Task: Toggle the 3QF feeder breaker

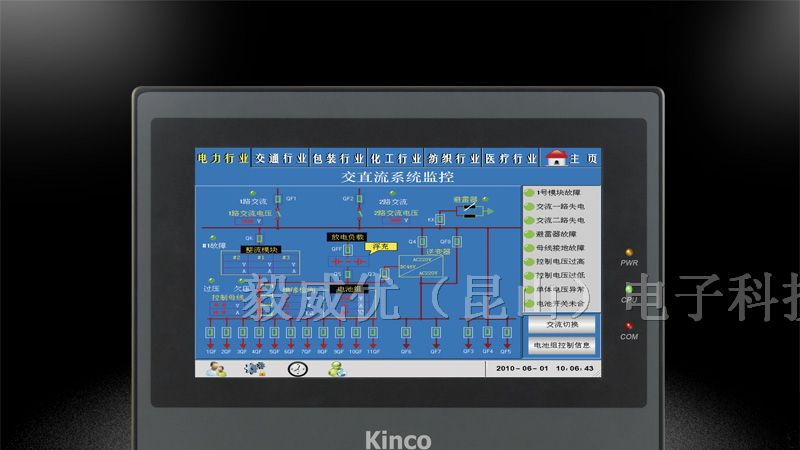Action: pos(243,333)
